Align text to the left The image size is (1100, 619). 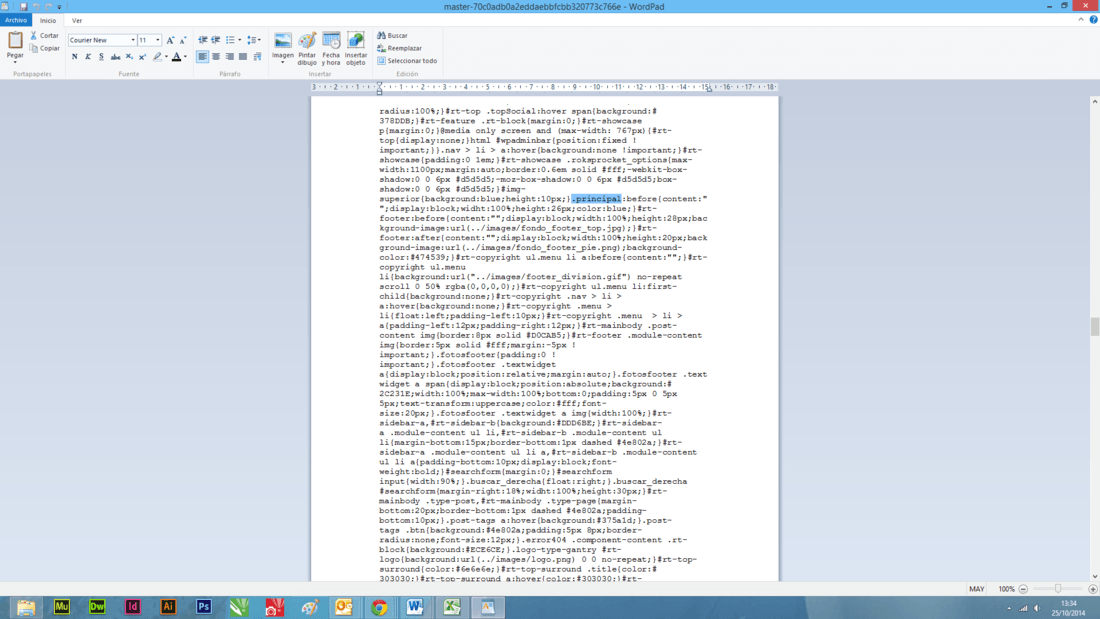click(202, 57)
